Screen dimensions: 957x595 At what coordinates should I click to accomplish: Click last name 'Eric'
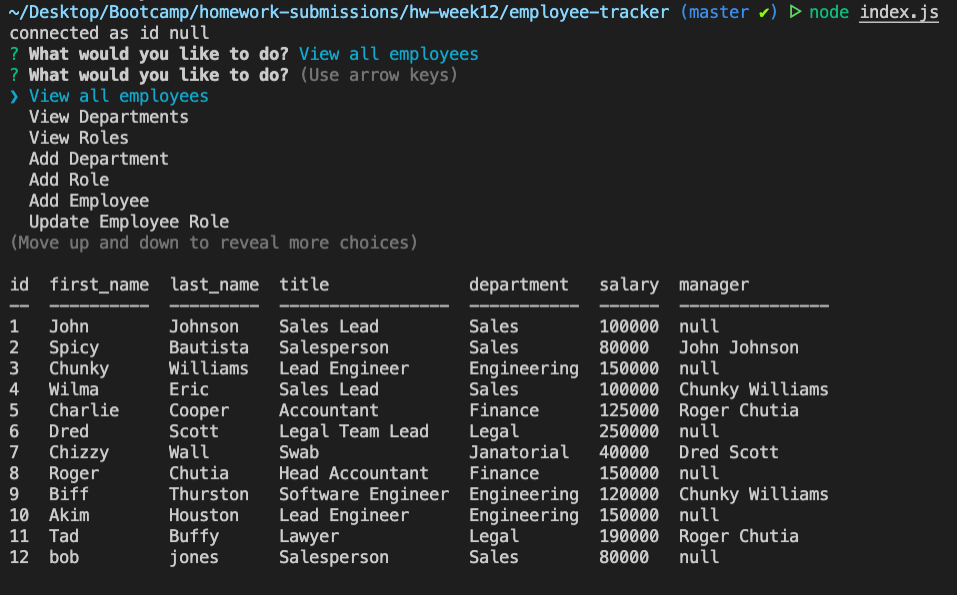(189, 389)
